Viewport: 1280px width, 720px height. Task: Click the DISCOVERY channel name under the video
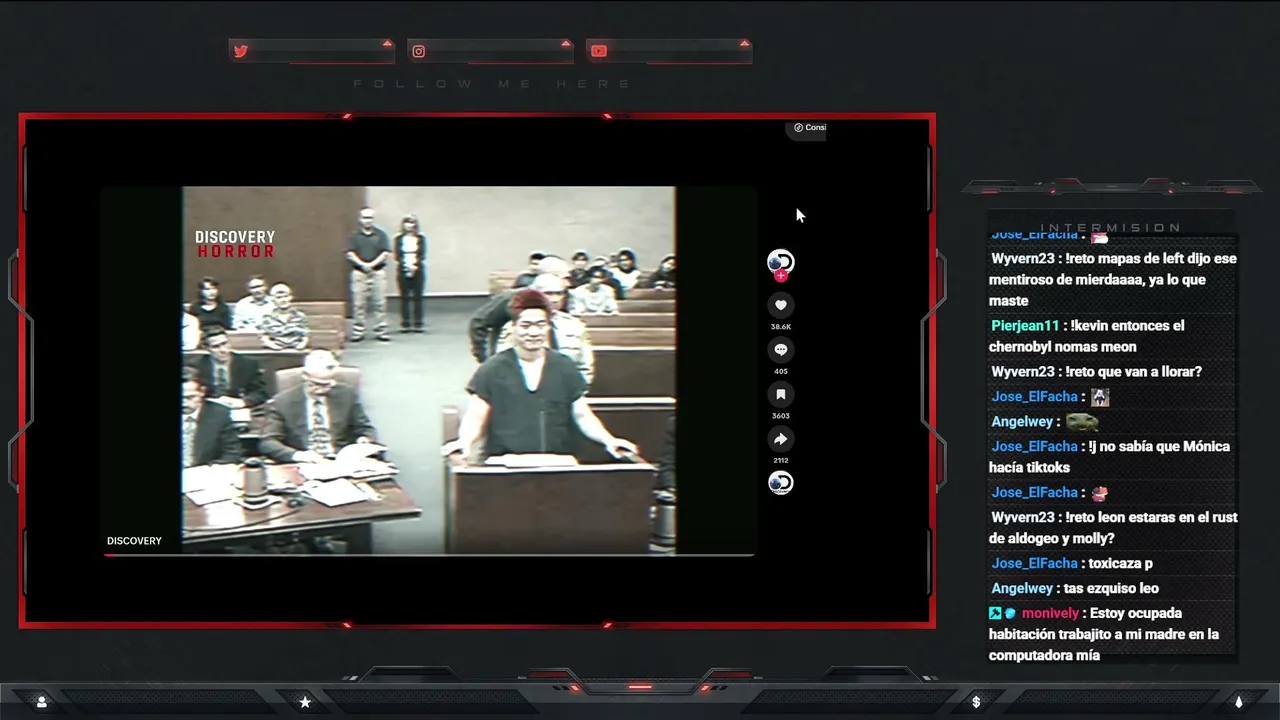tap(134, 541)
